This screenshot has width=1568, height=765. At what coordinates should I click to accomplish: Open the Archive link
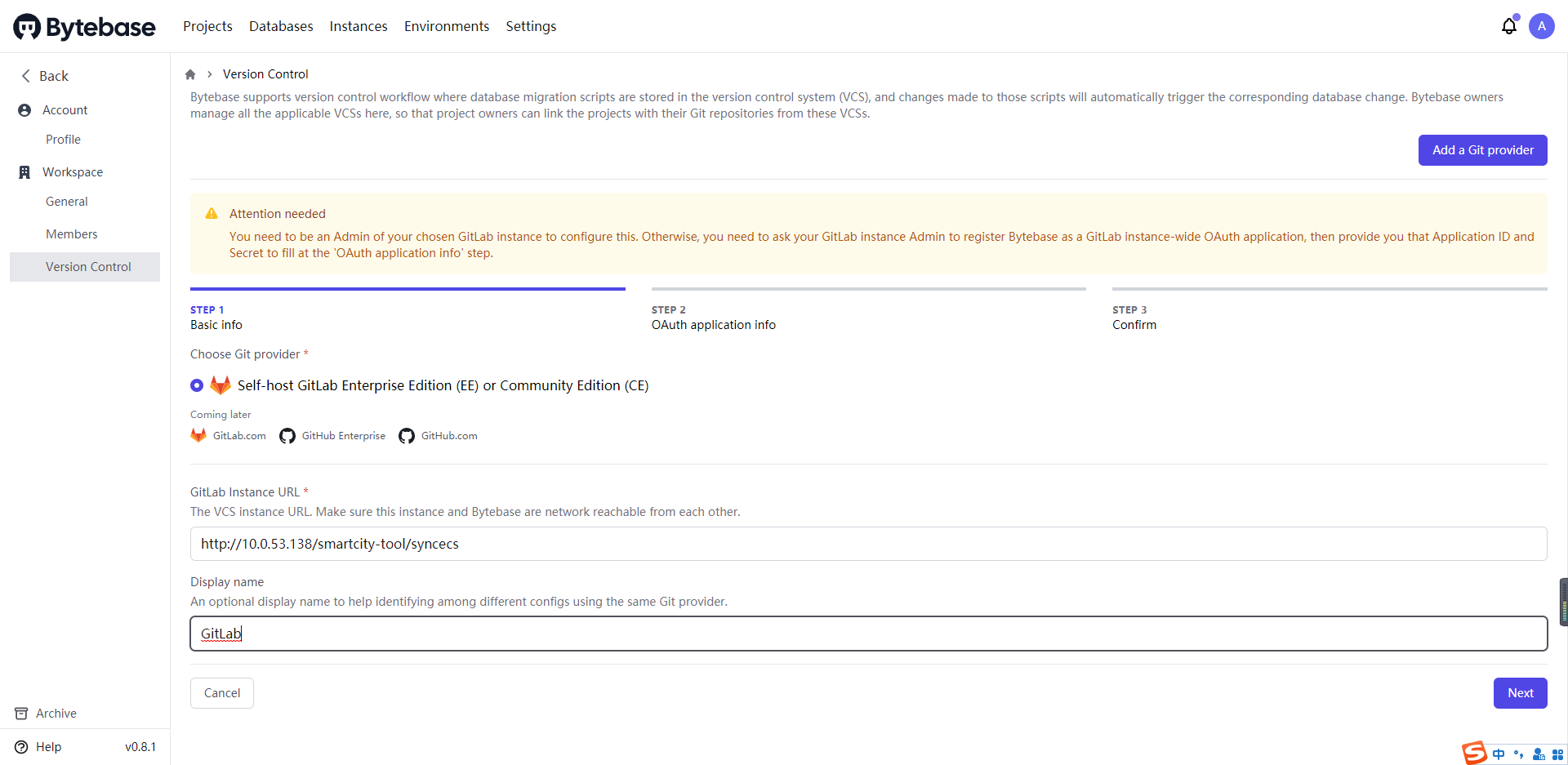pyautogui.click(x=56, y=714)
